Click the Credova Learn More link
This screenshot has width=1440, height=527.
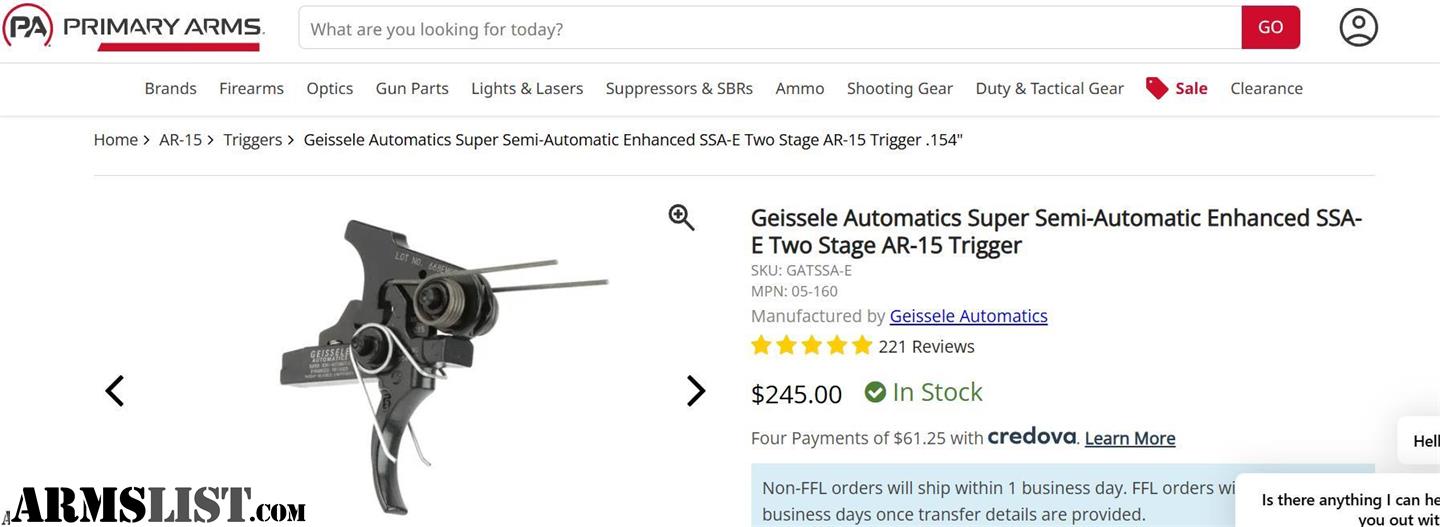click(1130, 438)
